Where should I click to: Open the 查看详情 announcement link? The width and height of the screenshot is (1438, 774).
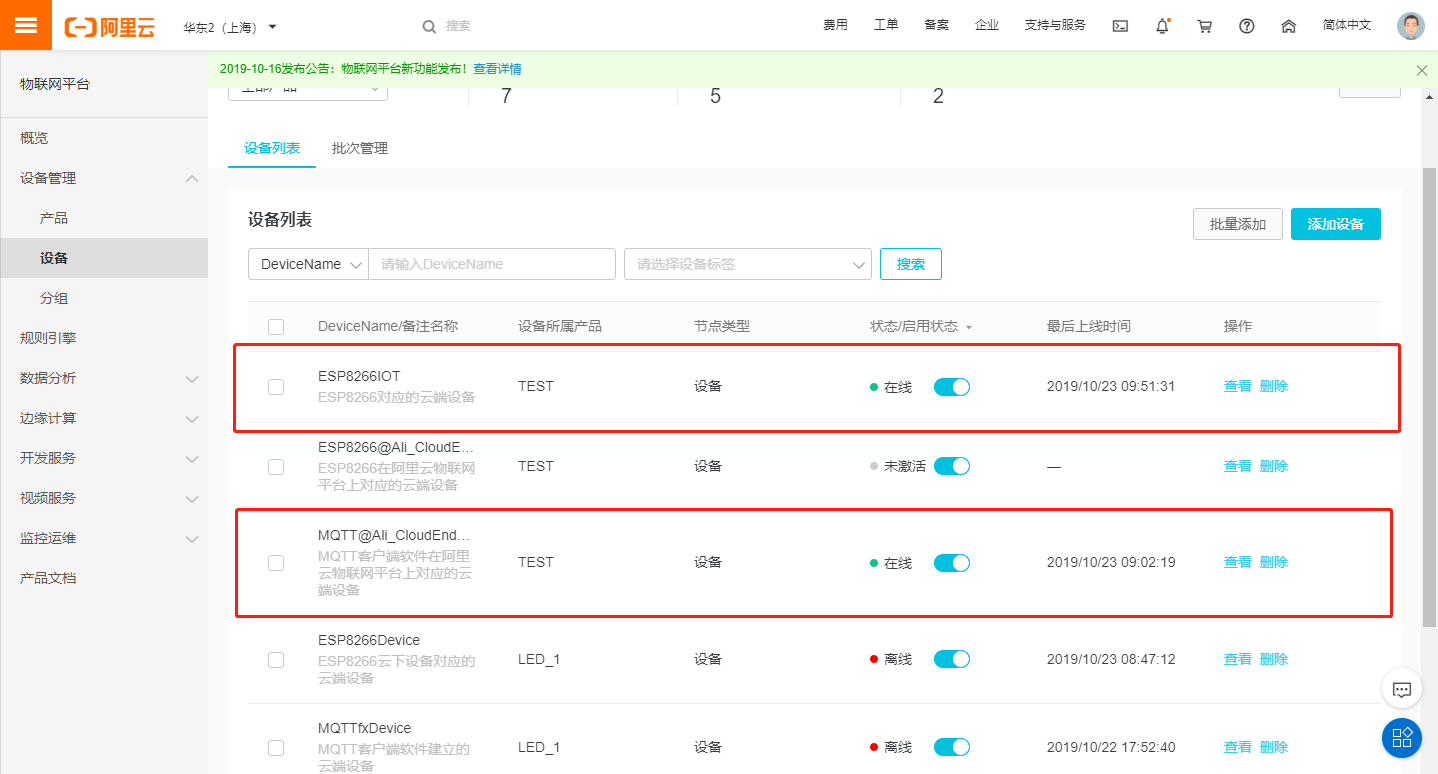497,69
